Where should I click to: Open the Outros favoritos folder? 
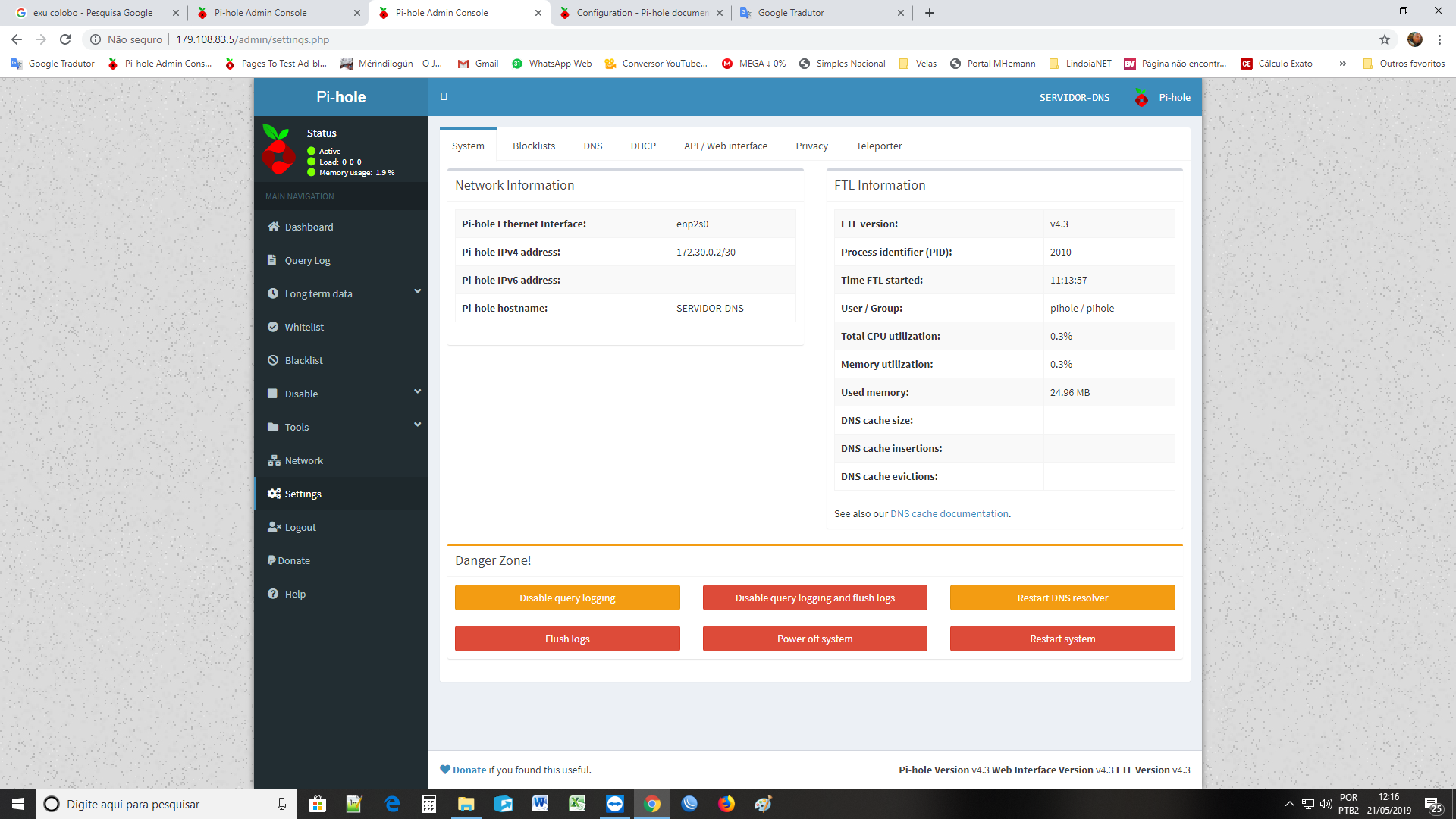click(1404, 64)
